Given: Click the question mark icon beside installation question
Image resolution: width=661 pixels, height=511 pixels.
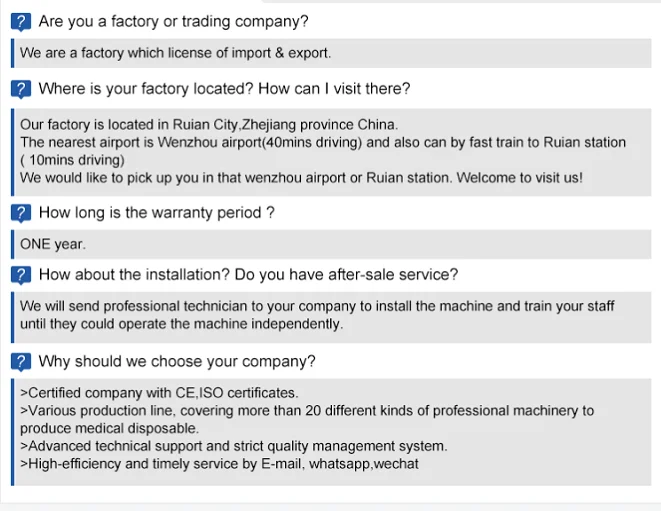Looking at the screenshot, I should [x=22, y=275].
